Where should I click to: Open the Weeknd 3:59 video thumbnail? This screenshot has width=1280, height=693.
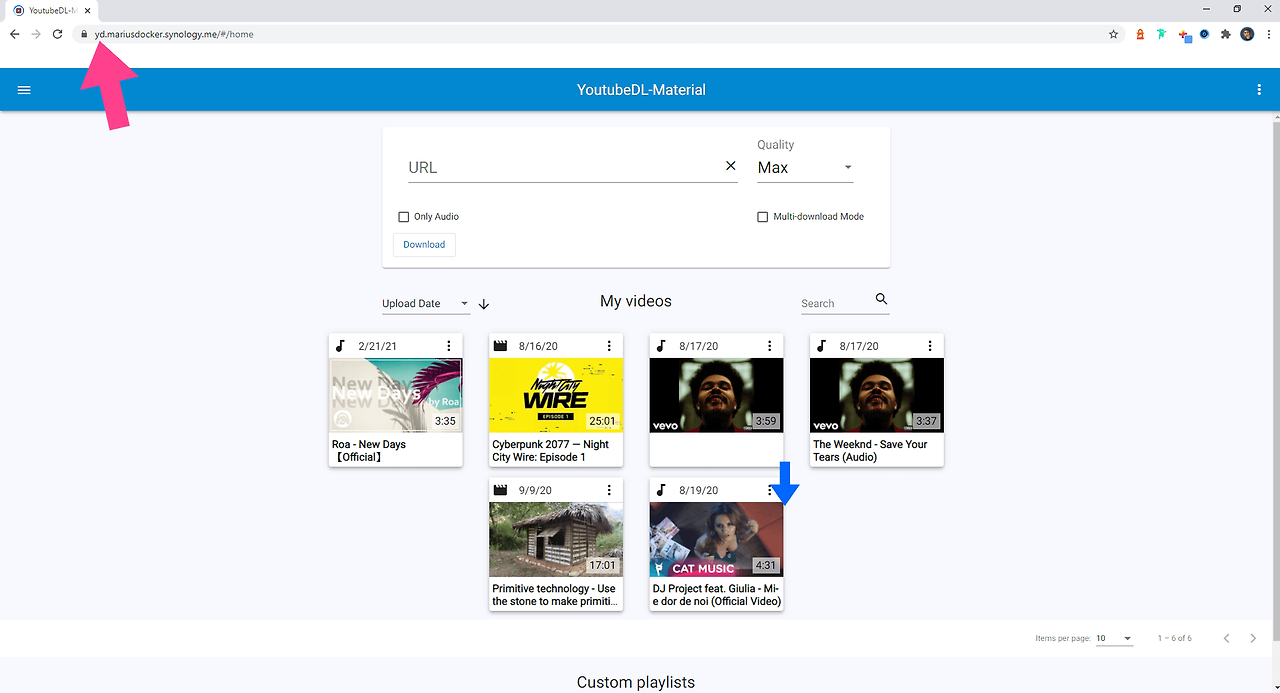pyautogui.click(x=716, y=395)
